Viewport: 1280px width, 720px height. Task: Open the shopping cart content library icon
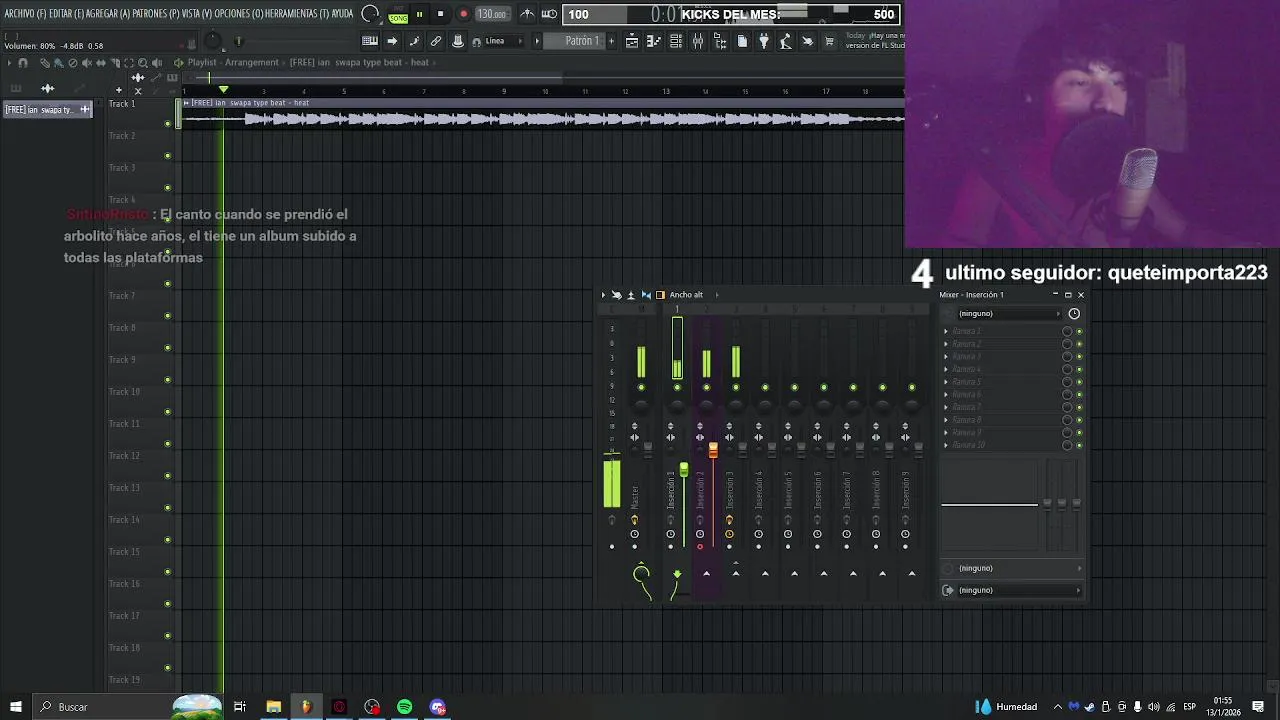click(829, 41)
